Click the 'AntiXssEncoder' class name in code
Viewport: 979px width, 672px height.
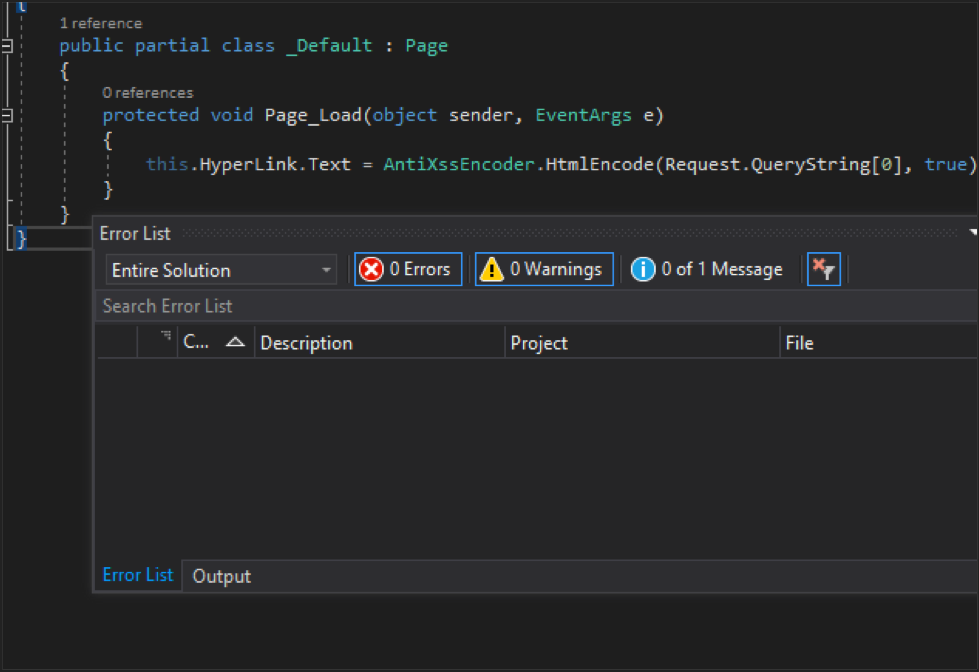pos(459,164)
